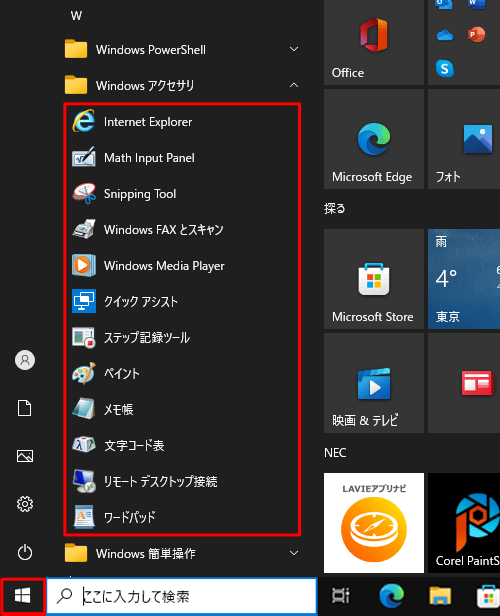Click the ここに入力して検索 search box
Screen dimensions: 500x616
coord(182,596)
